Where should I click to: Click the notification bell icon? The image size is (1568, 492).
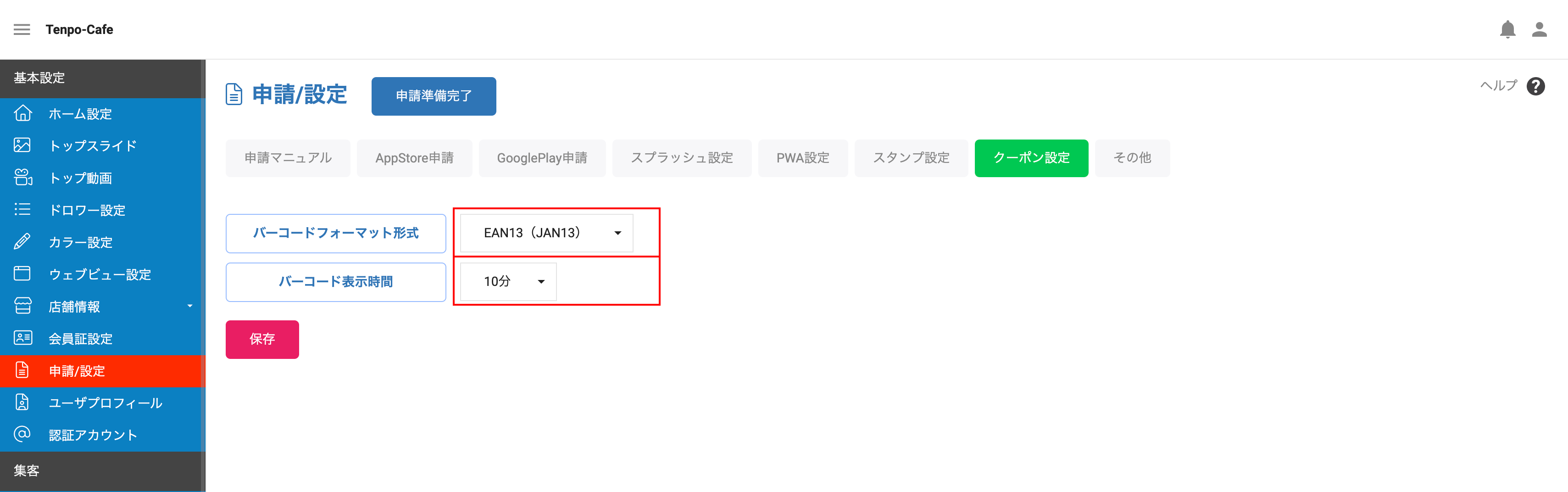coord(1507,29)
